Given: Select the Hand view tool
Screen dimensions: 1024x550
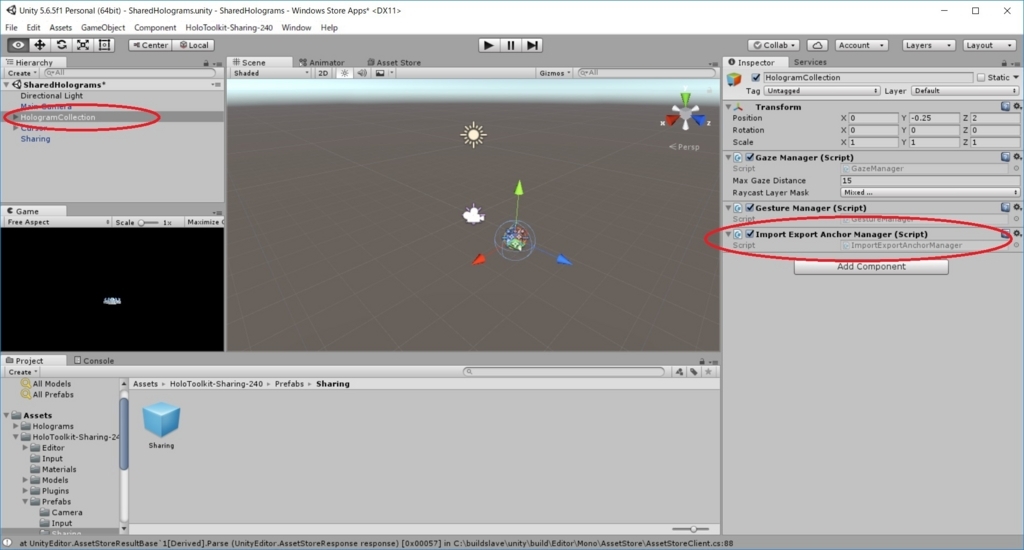Looking at the screenshot, I should [x=18, y=45].
